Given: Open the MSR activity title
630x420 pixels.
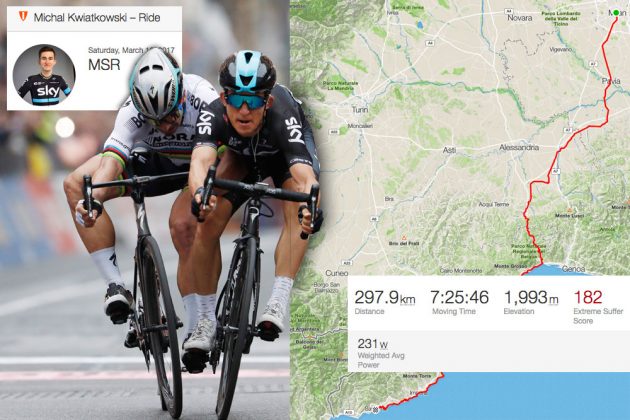Looking at the screenshot, I should 104,65.
